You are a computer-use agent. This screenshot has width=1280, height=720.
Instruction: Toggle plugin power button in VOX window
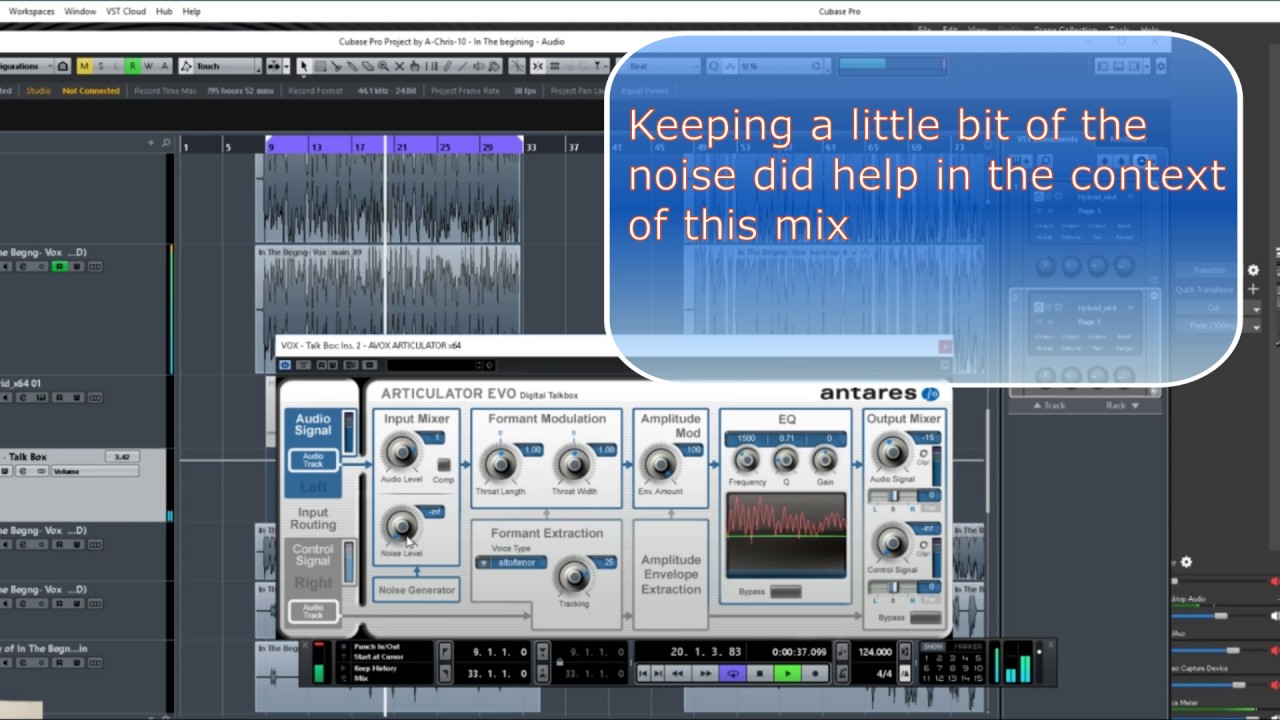(286, 365)
